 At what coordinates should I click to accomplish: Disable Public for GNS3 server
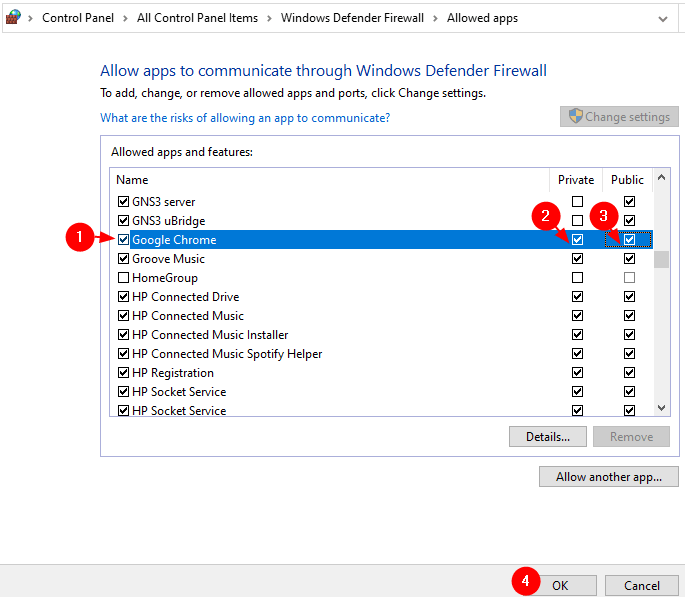pyautogui.click(x=630, y=201)
